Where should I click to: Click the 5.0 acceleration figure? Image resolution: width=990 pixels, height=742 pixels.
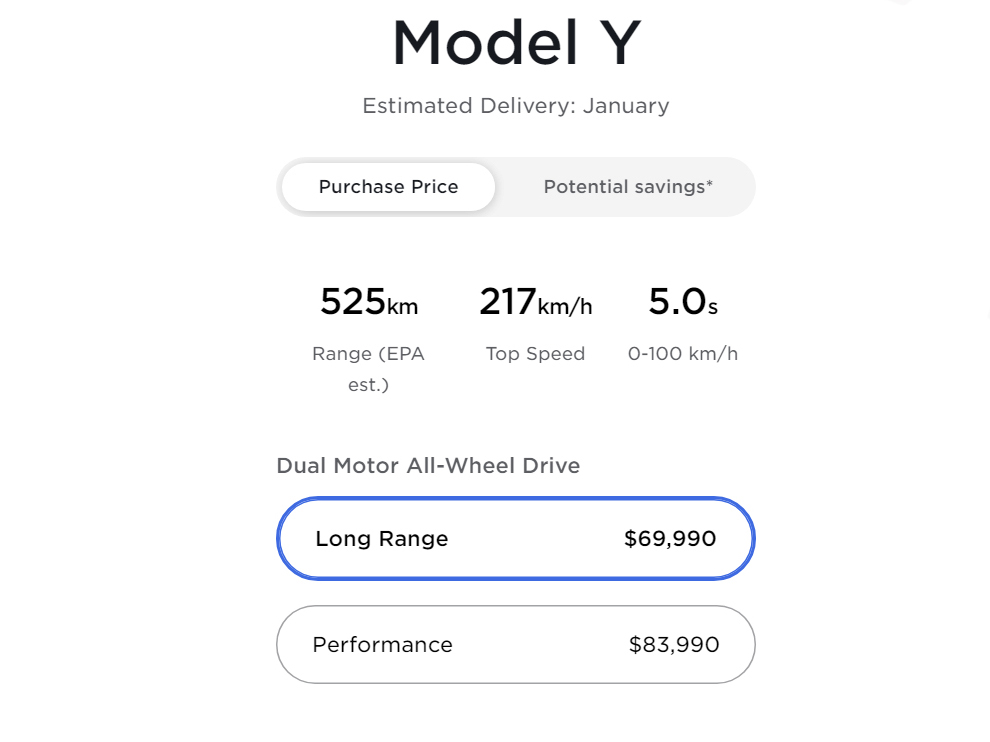tap(677, 301)
